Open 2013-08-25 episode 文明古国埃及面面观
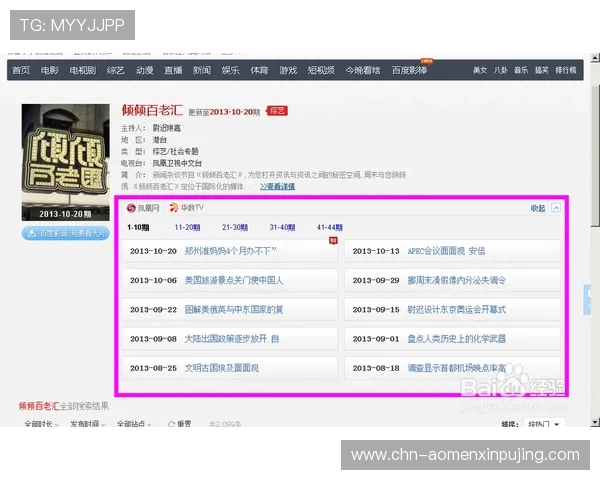The width and height of the screenshot is (600, 480). [230, 368]
